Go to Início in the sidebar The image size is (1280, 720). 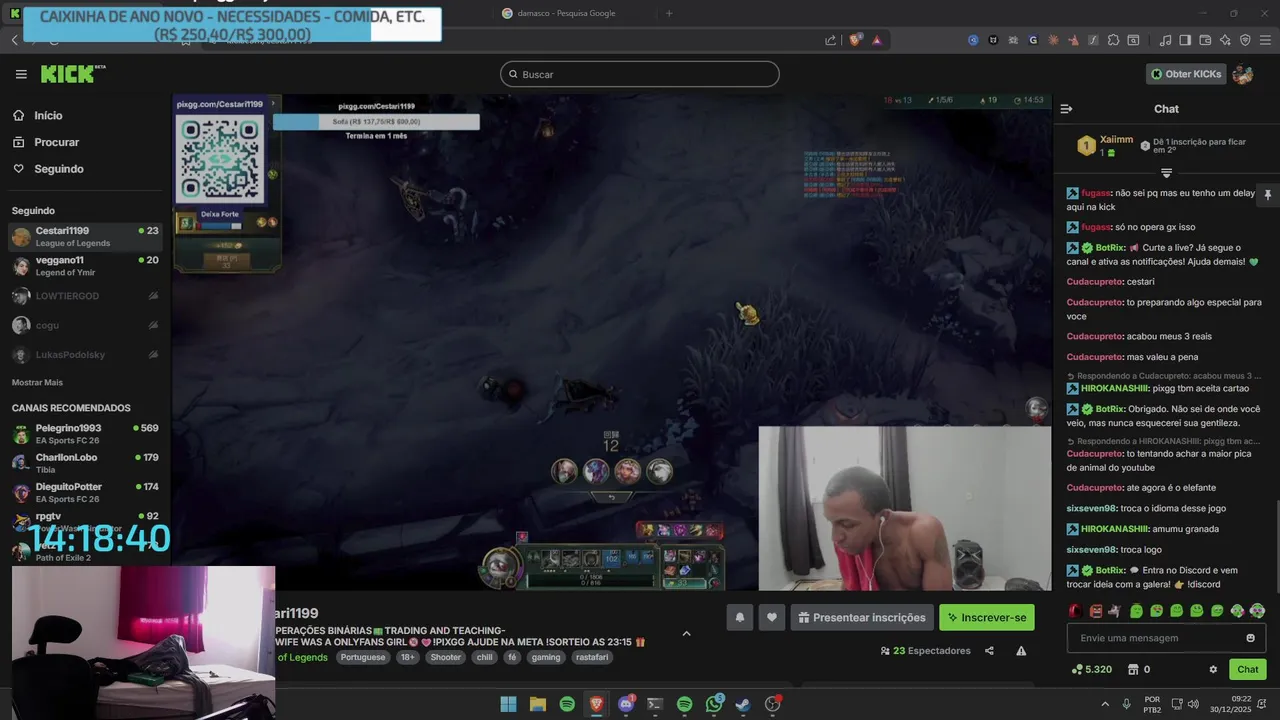click(48, 115)
